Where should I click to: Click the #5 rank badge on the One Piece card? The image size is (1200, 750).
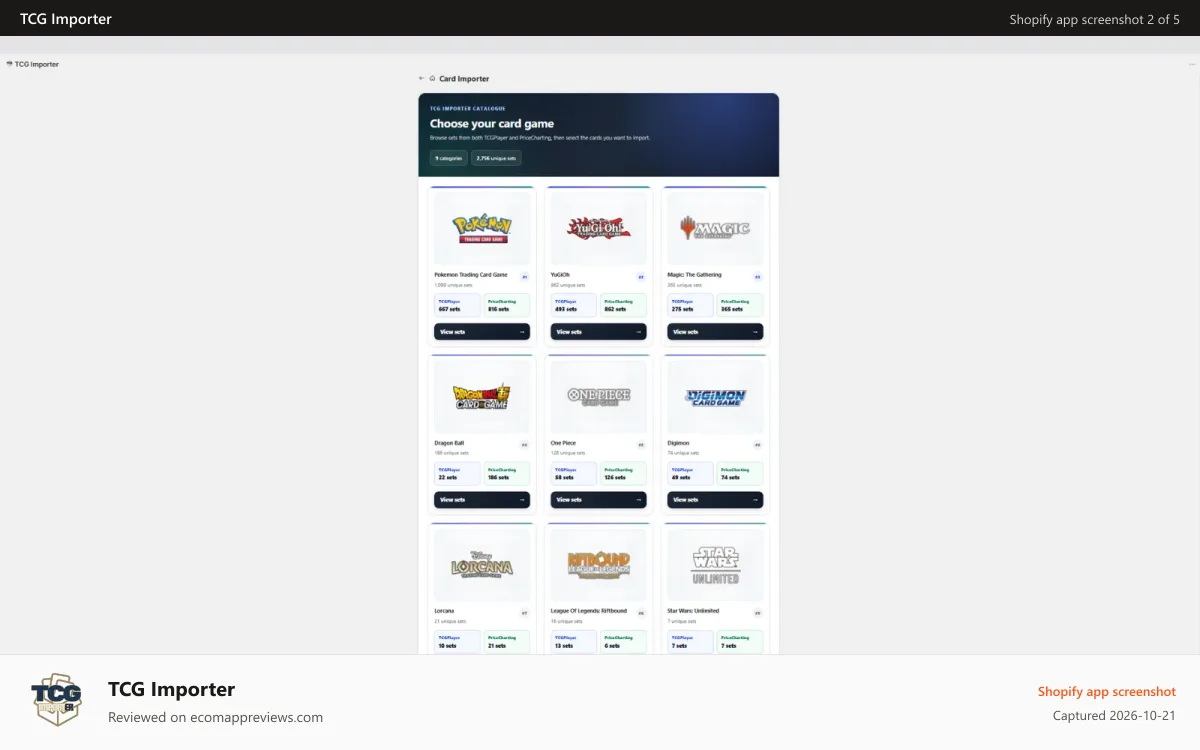pos(641,445)
